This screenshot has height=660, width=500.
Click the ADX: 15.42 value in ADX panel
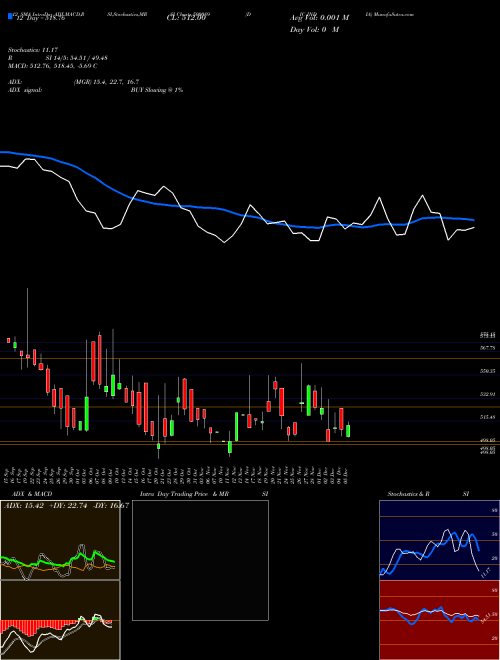(22, 506)
